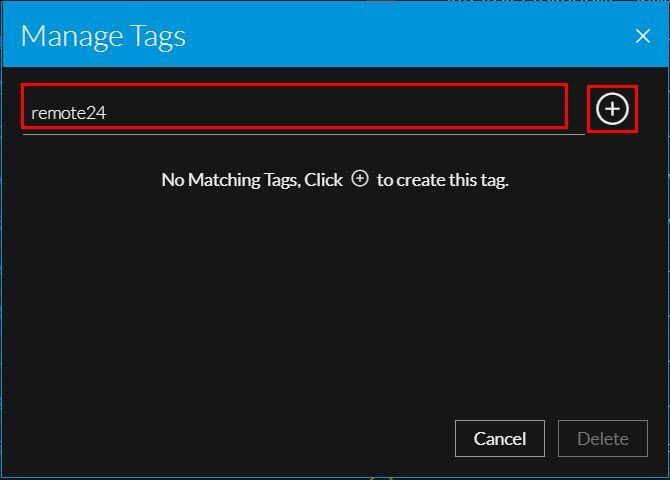670x480 pixels.
Task: Click the Cancel button
Action: (499, 438)
